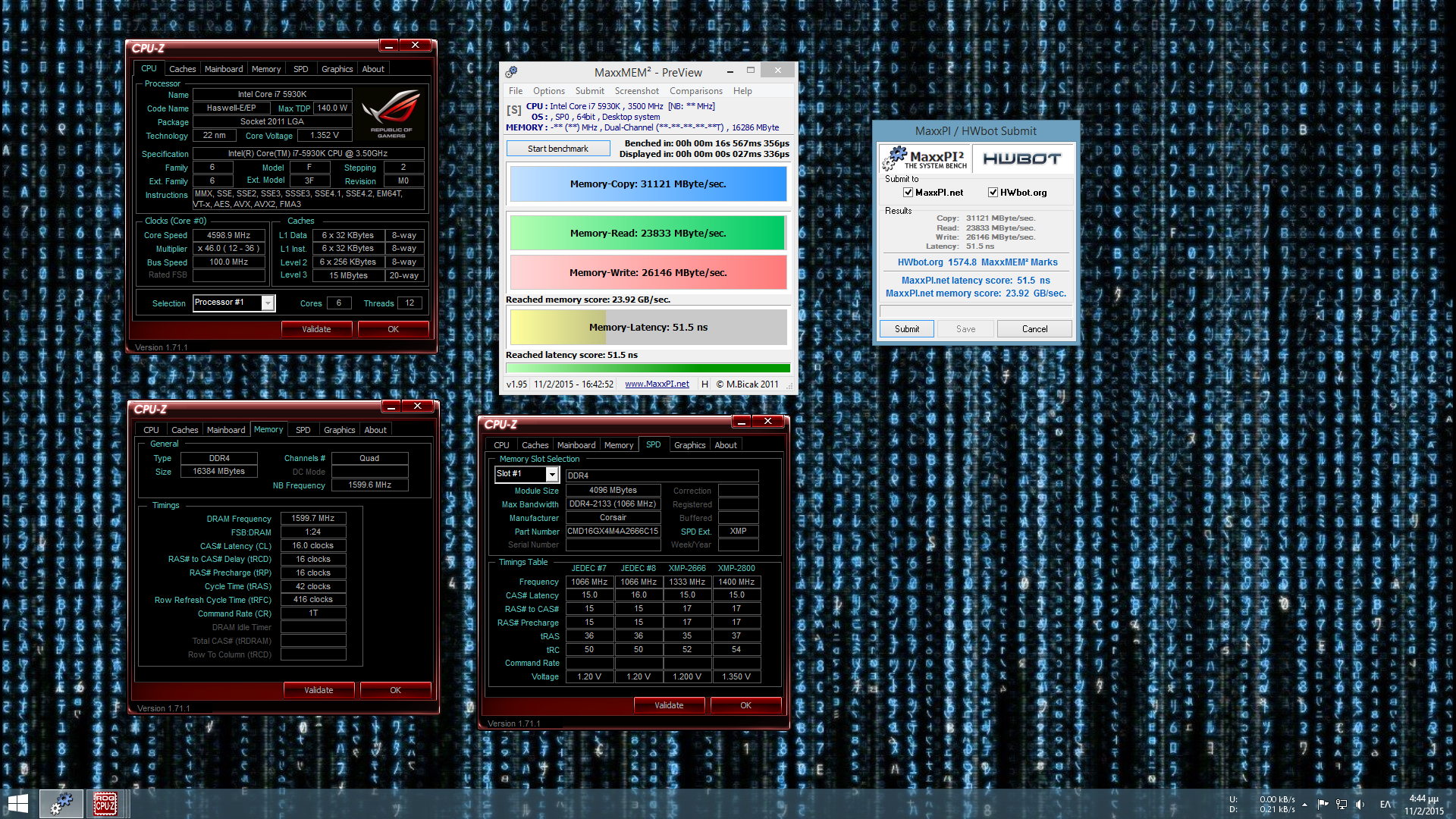Switch to CPU tab in SPD CPU-Z window

(x=502, y=445)
